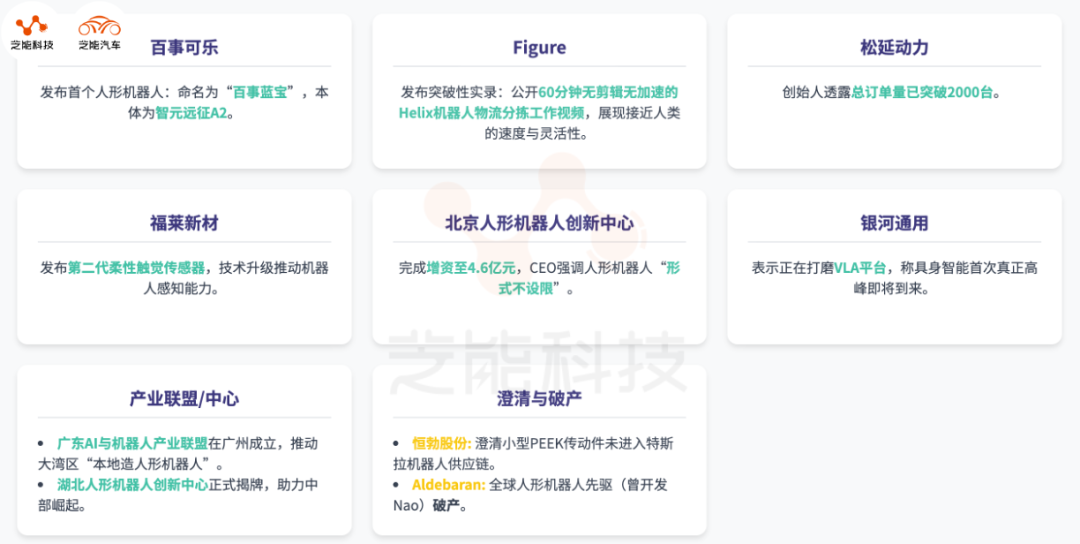Select the 产业联盟/中心 card title

click(x=185, y=399)
